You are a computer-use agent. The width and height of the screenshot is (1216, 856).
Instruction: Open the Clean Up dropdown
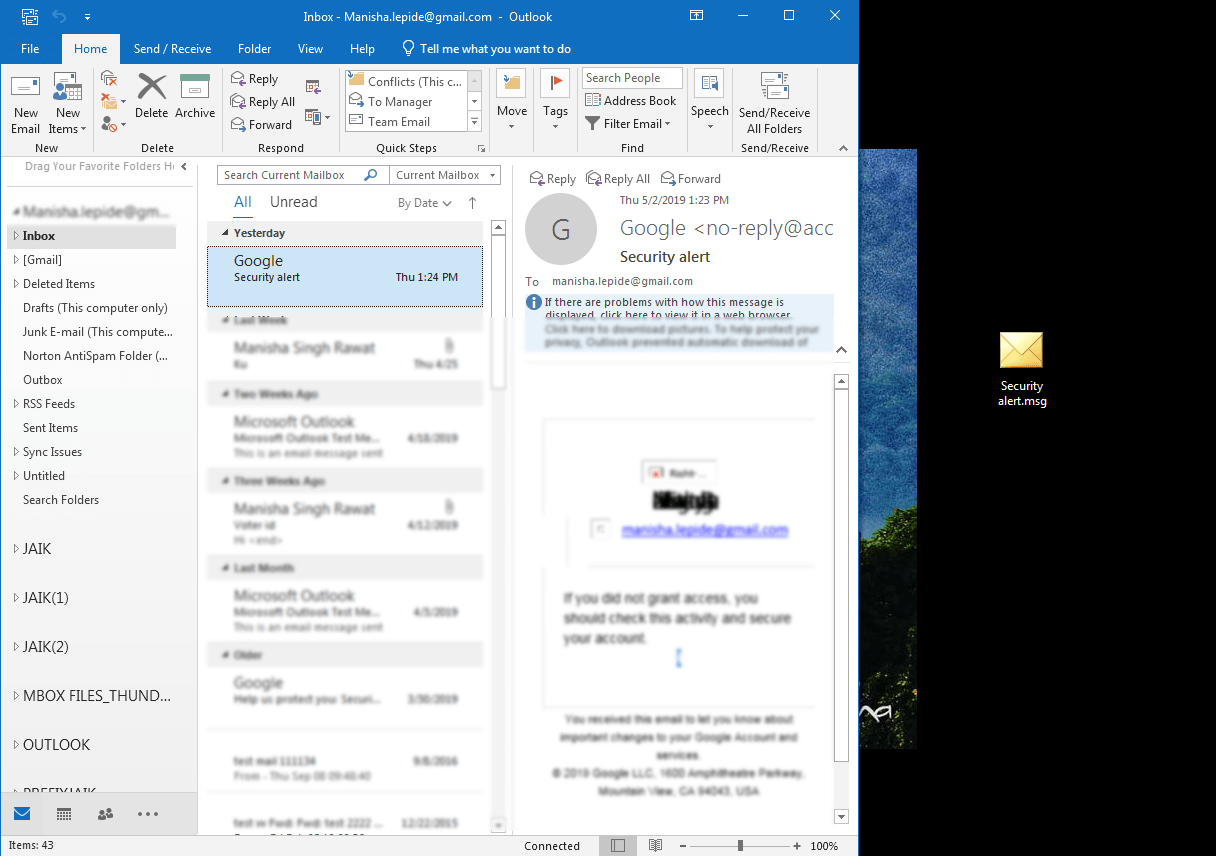(x=114, y=102)
